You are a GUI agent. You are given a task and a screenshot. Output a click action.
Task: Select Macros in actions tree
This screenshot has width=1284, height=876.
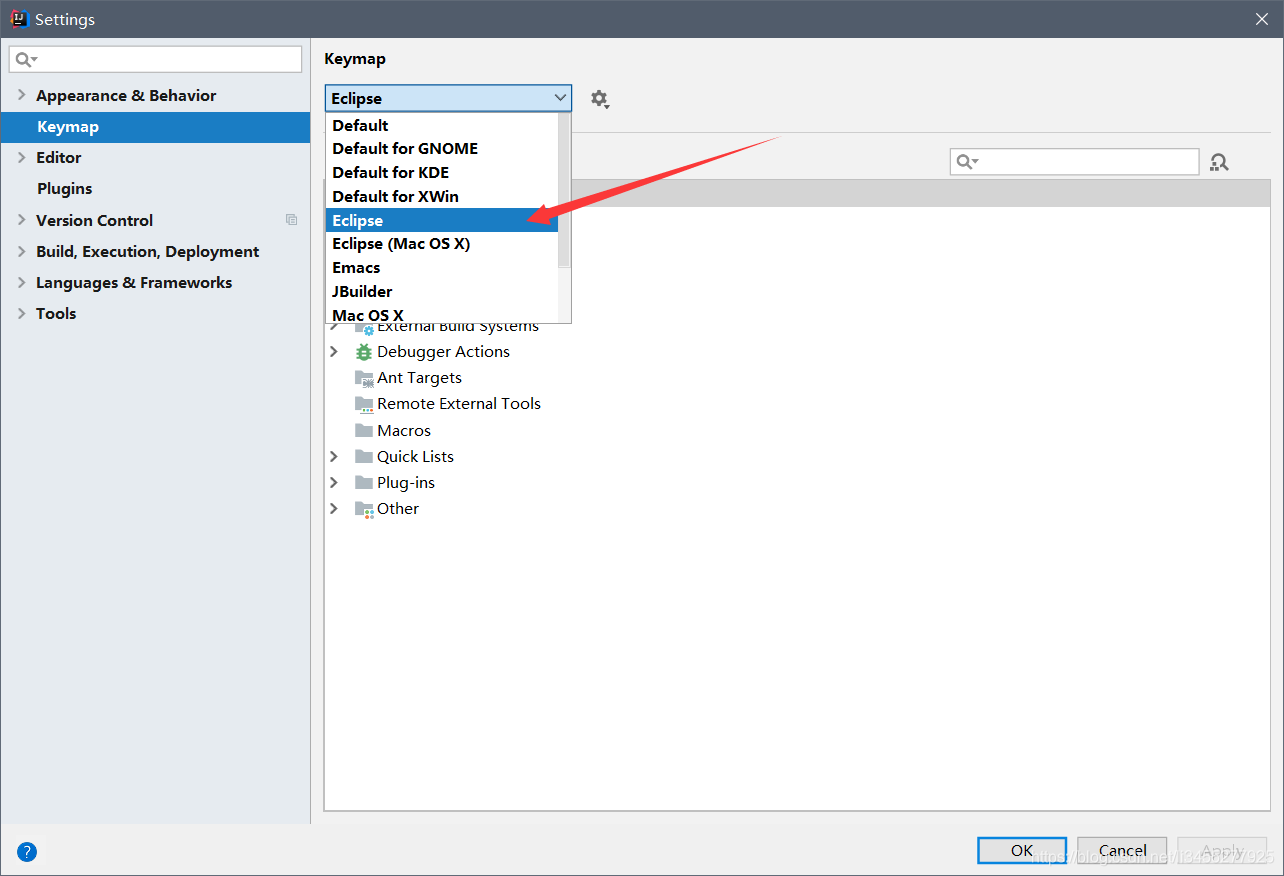tap(404, 430)
